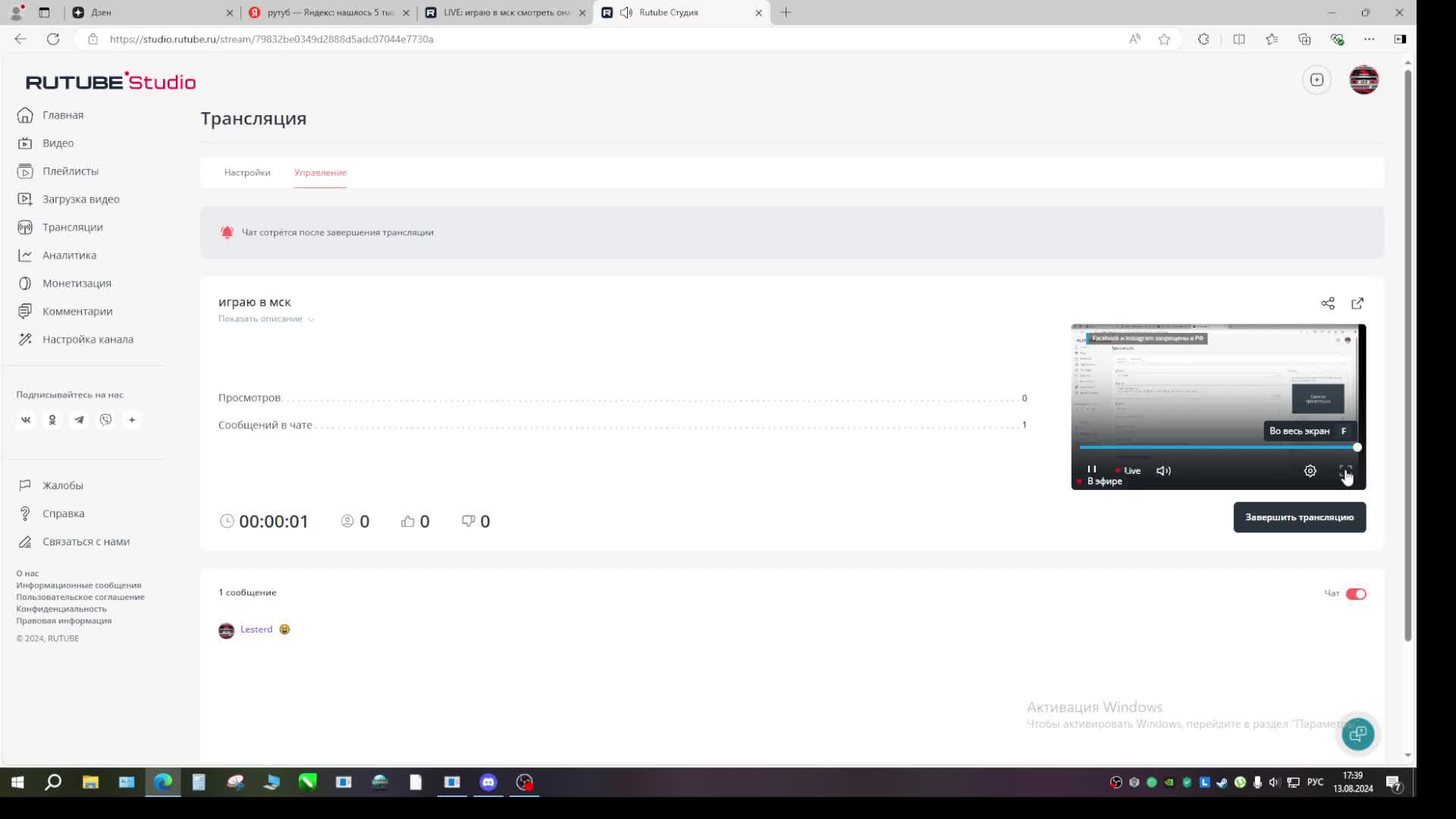Open the Telegram social icon
Screen dimensions: 1456x819
[79, 419]
